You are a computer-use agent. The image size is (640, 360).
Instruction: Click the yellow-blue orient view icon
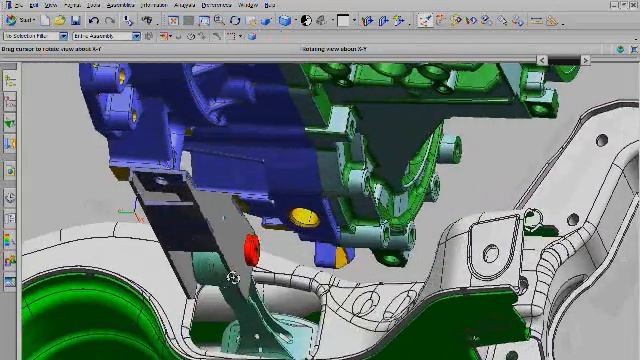(399, 20)
